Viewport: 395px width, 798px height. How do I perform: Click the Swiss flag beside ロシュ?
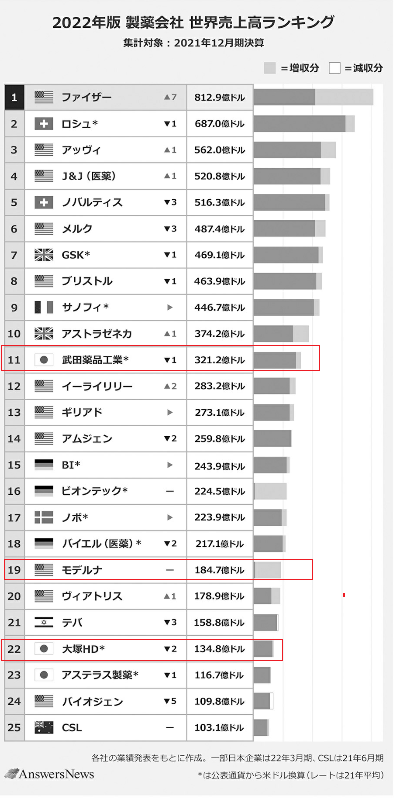tap(44, 123)
